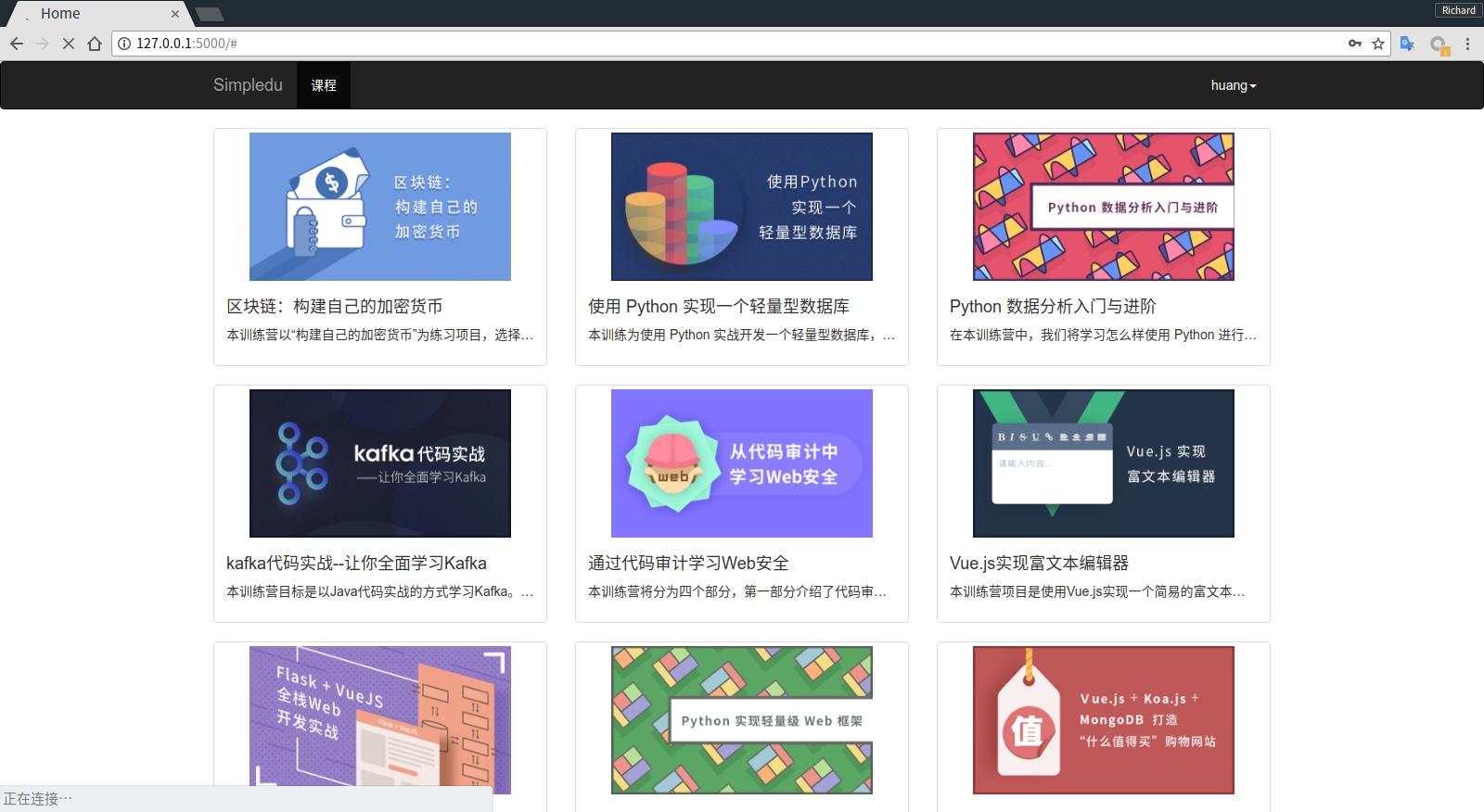Click the 正在连接 status bar text
1484x812 pixels.
[38, 799]
